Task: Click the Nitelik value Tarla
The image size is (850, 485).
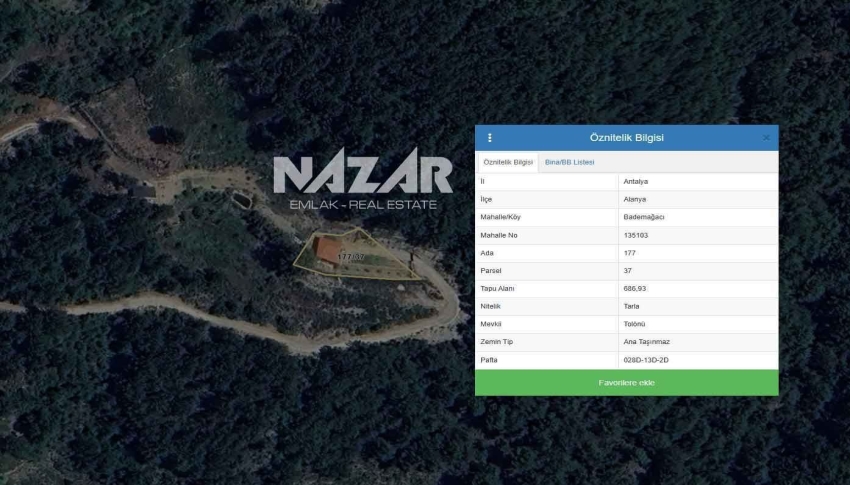Action: pyautogui.click(x=631, y=306)
